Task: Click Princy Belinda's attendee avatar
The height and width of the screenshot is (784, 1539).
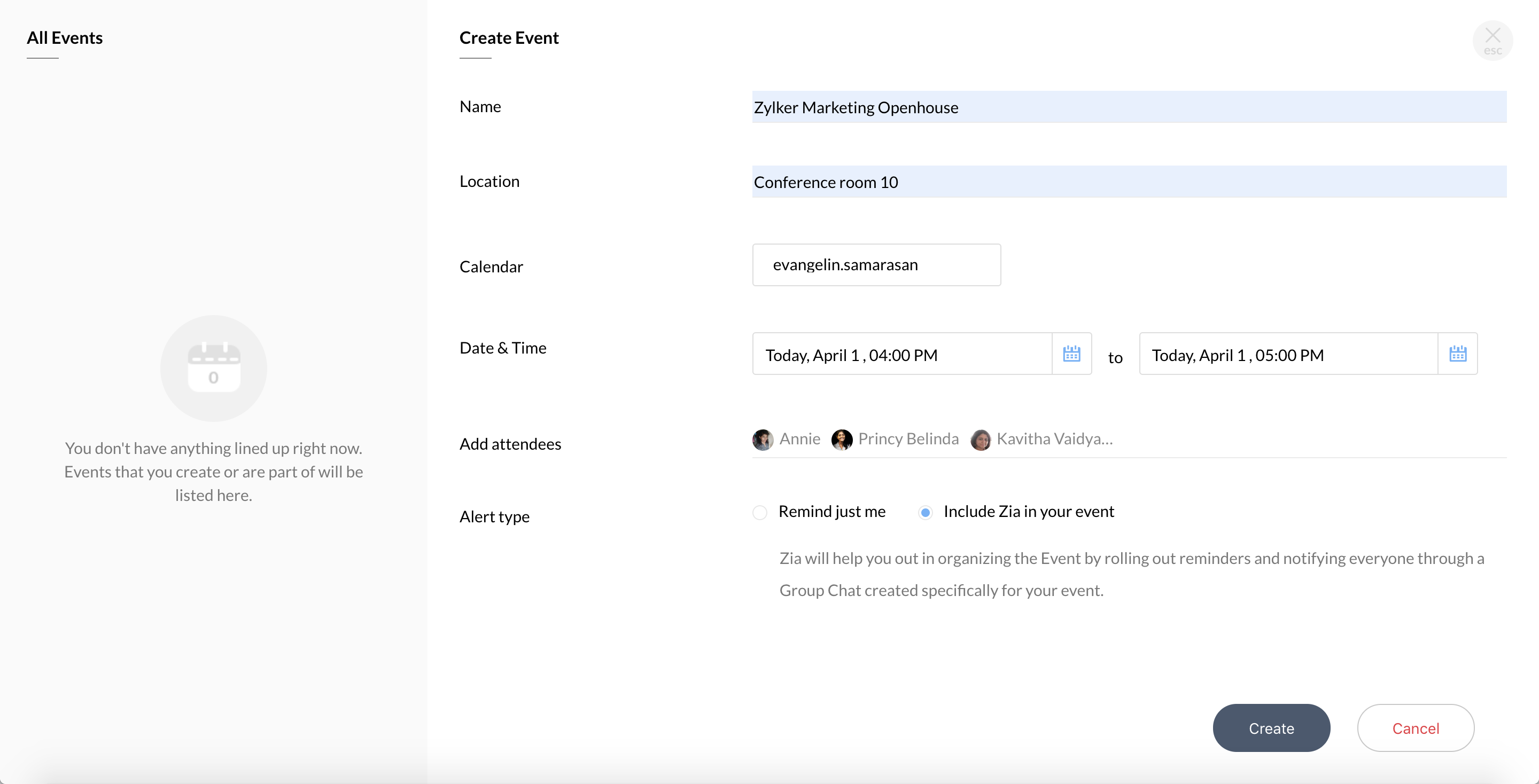Action: 842,440
